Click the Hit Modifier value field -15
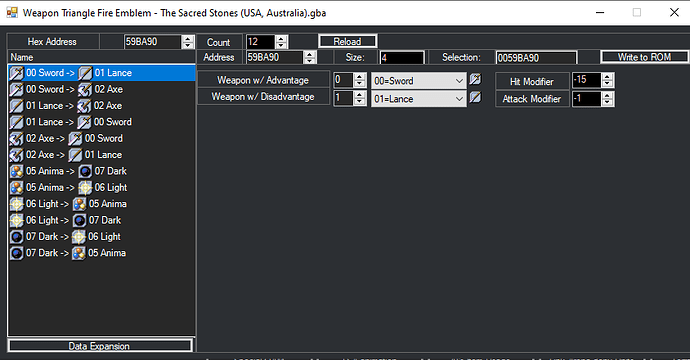690x360 pixels. [x=586, y=80]
